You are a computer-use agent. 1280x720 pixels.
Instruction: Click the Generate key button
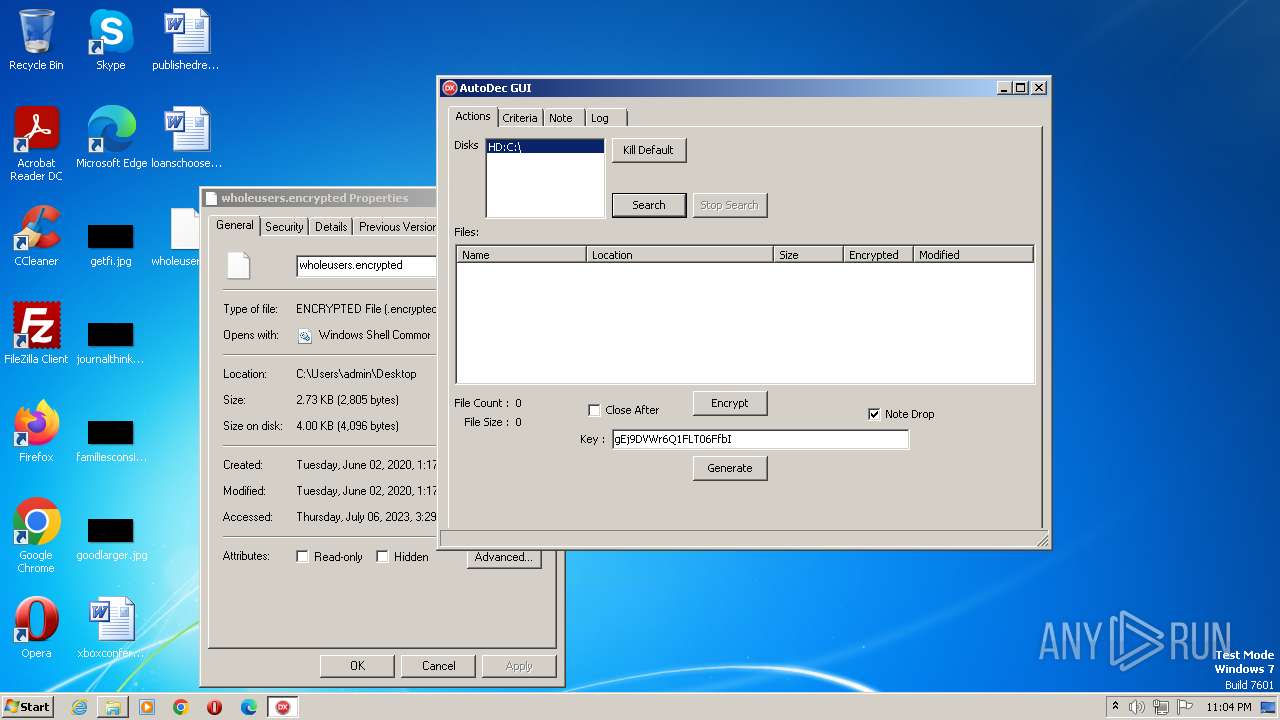[730, 468]
